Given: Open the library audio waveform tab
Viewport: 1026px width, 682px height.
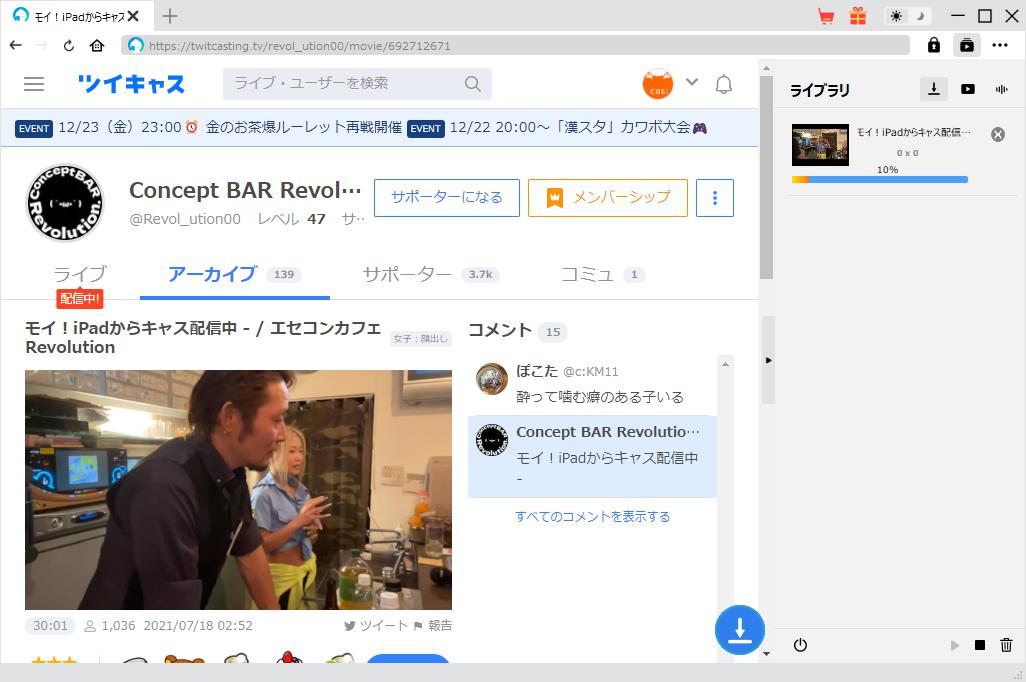Looking at the screenshot, I should (1001, 89).
